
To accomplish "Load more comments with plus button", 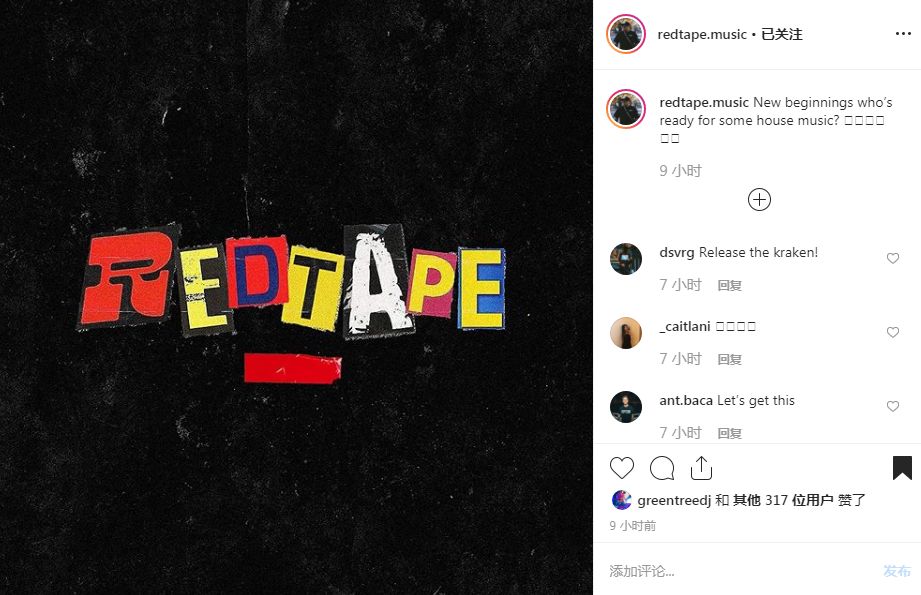I will tap(759, 200).
